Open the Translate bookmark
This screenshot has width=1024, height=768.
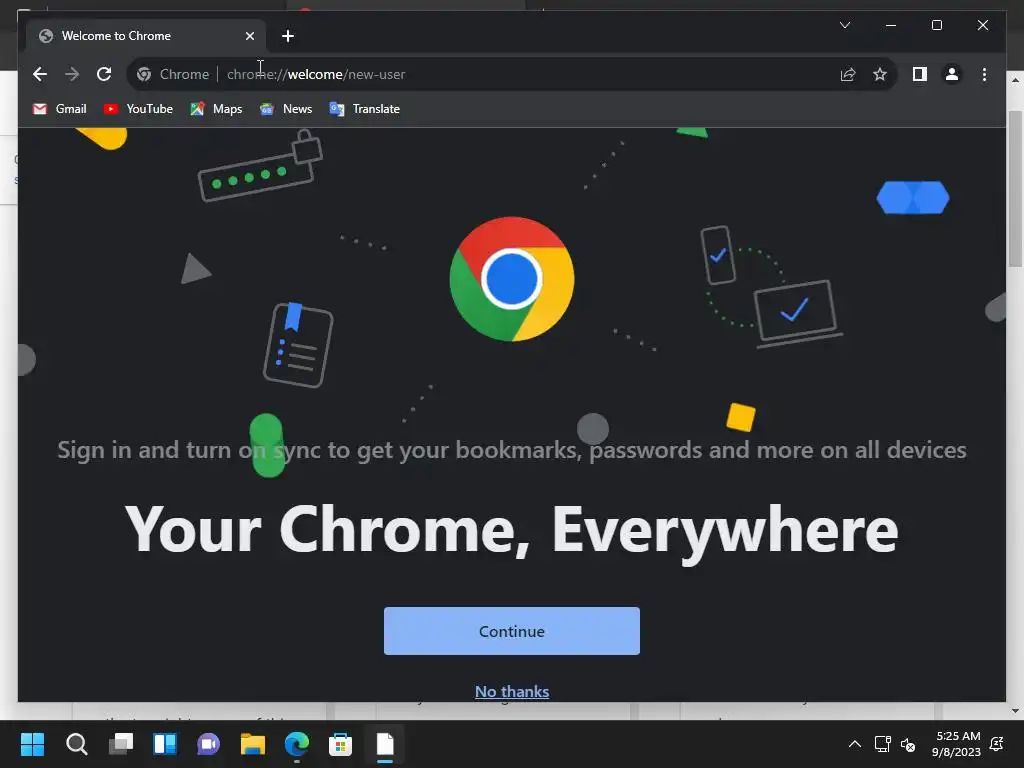[364, 109]
